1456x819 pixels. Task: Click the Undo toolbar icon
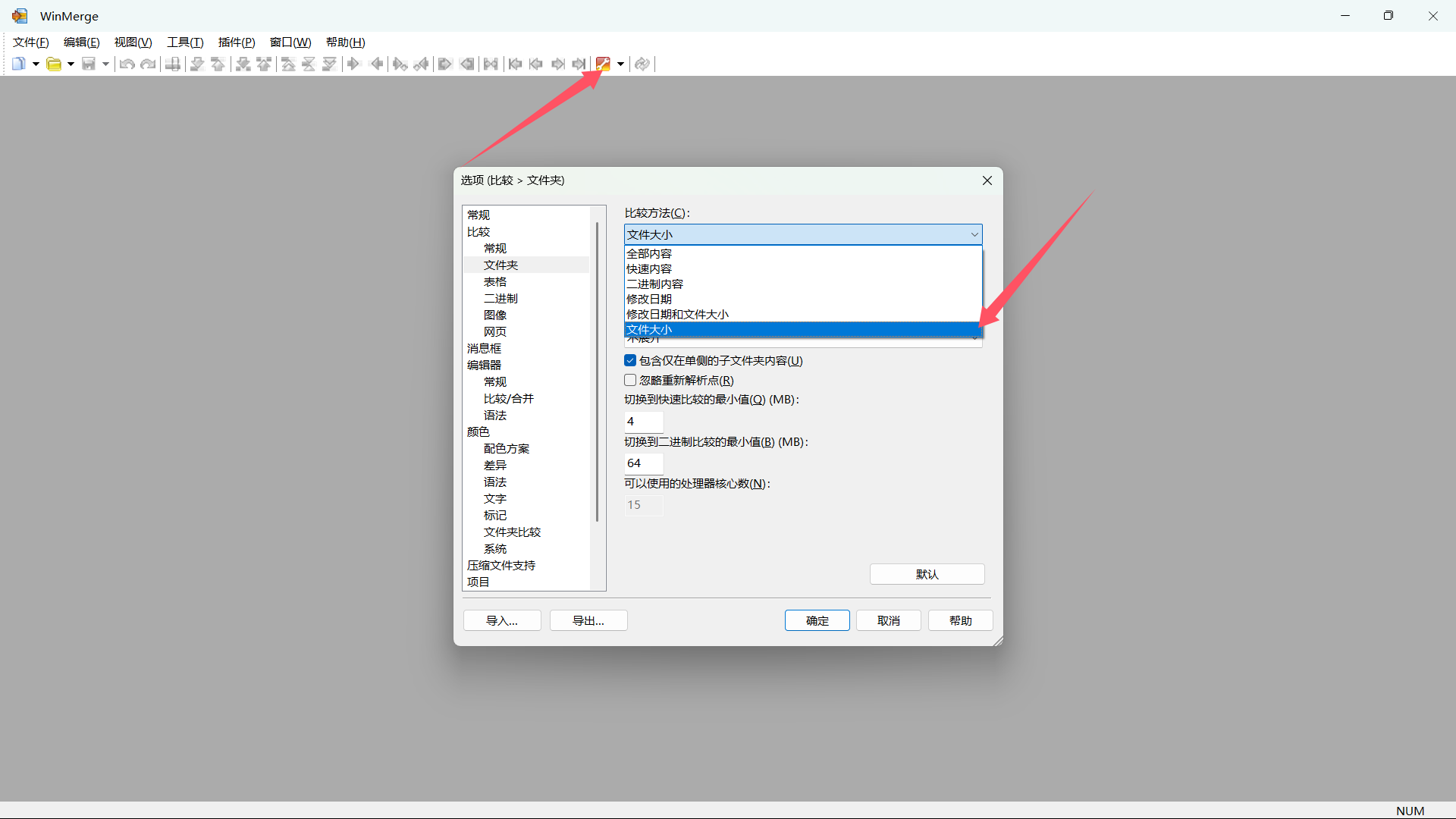127,64
